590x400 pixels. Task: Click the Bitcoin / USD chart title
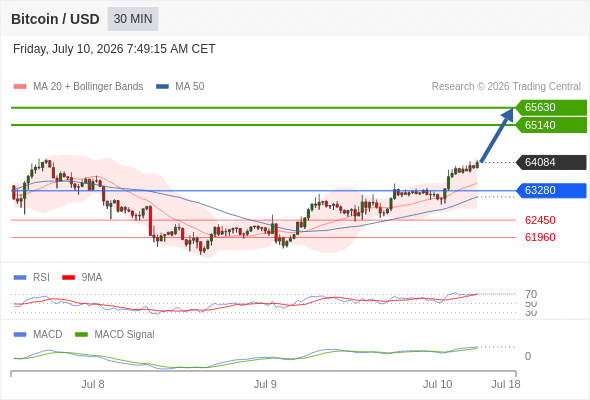55,19
